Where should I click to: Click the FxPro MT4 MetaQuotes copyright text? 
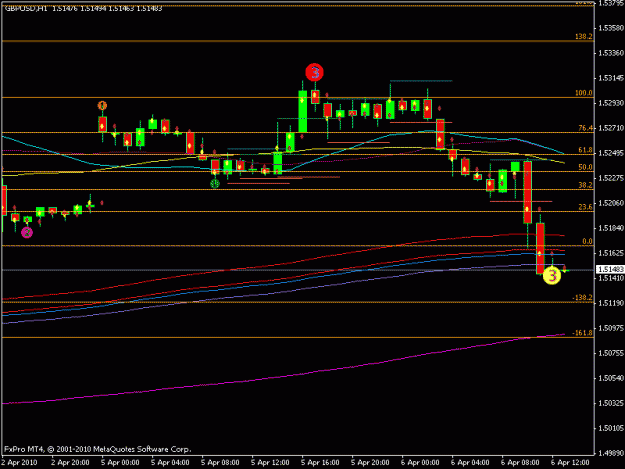click(98, 449)
